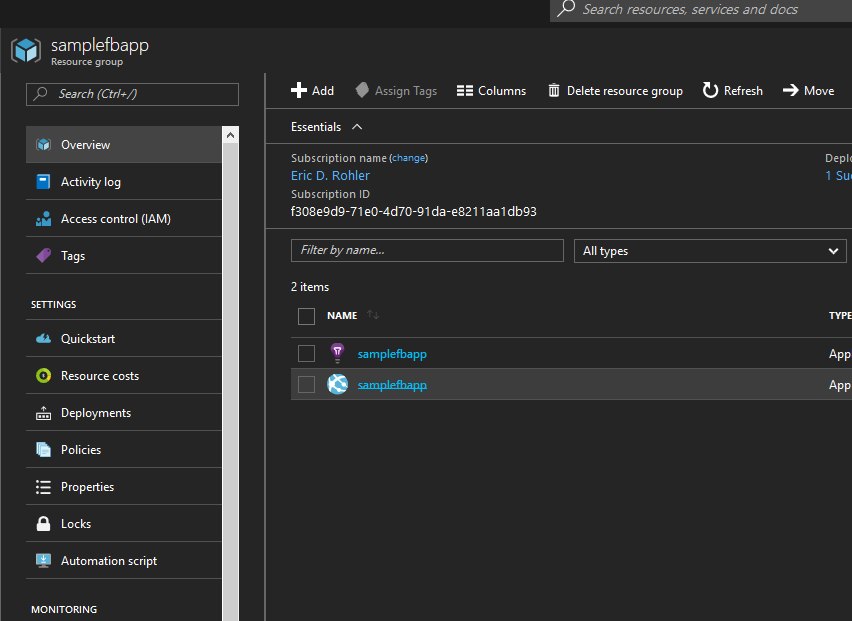Focus the sidebar Search (Ctrl+/) field
The image size is (852, 621).
coord(132,94)
